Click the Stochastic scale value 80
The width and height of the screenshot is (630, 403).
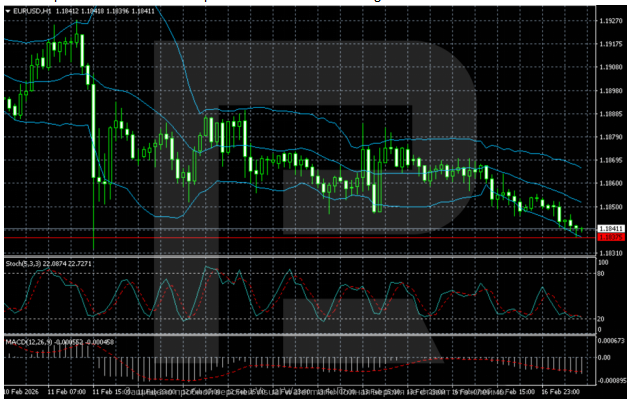603,273
